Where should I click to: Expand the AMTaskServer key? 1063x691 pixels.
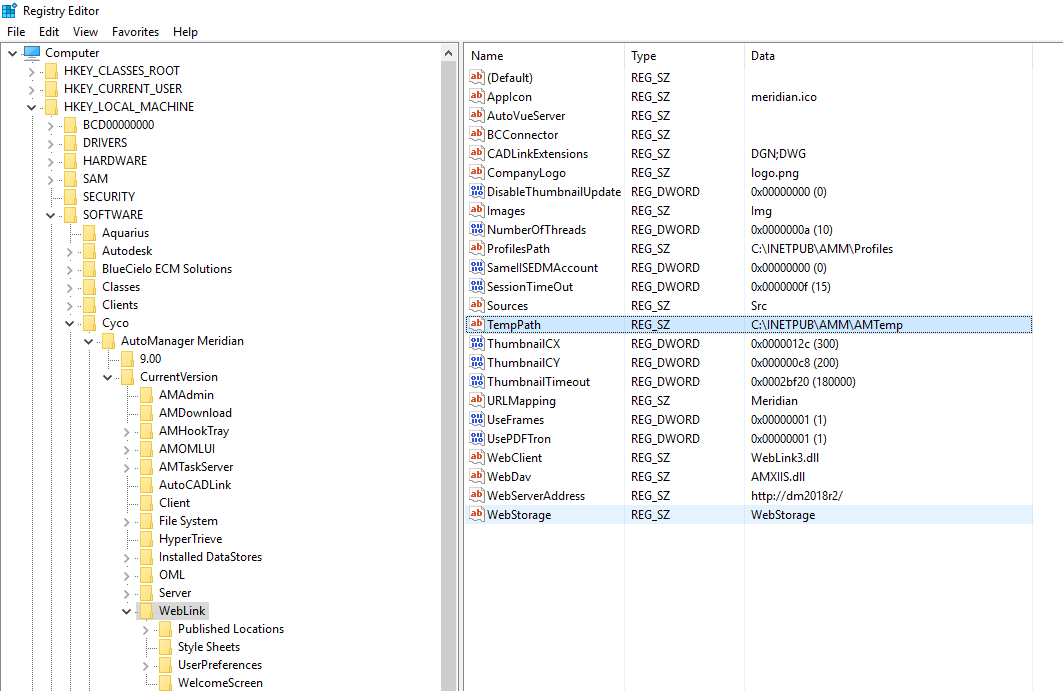pos(126,467)
